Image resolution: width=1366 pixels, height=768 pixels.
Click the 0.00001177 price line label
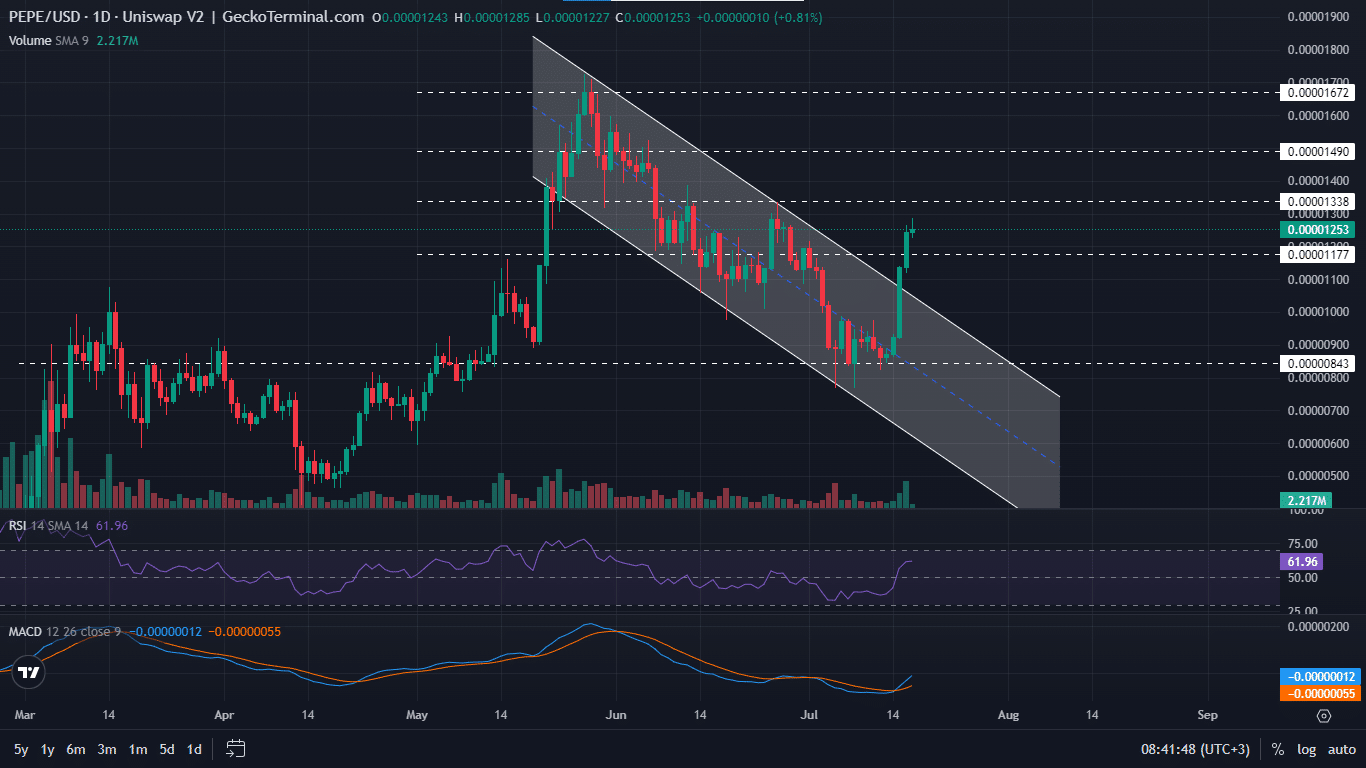(x=1318, y=255)
